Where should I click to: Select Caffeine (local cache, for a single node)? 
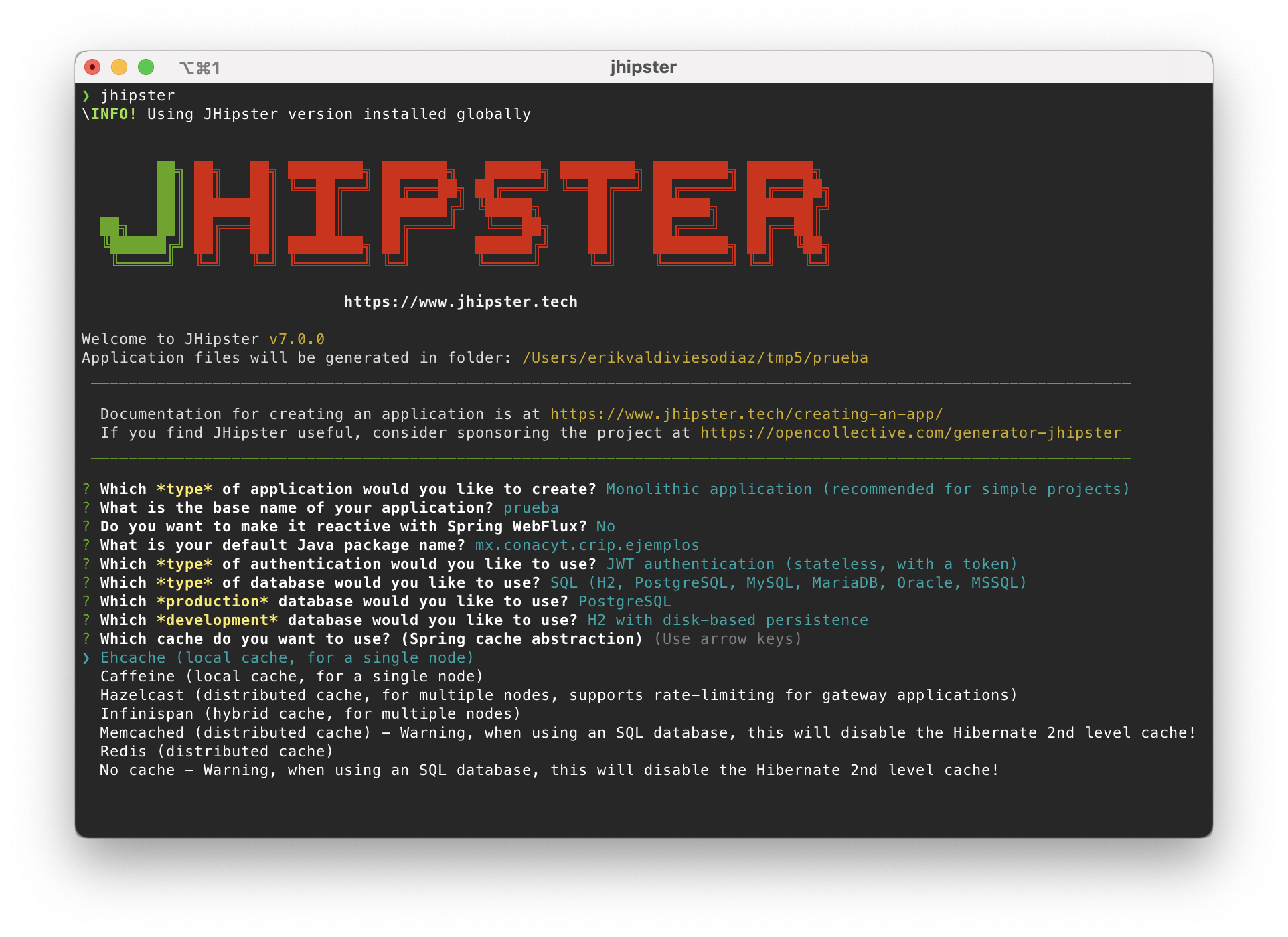click(x=292, y=677)
